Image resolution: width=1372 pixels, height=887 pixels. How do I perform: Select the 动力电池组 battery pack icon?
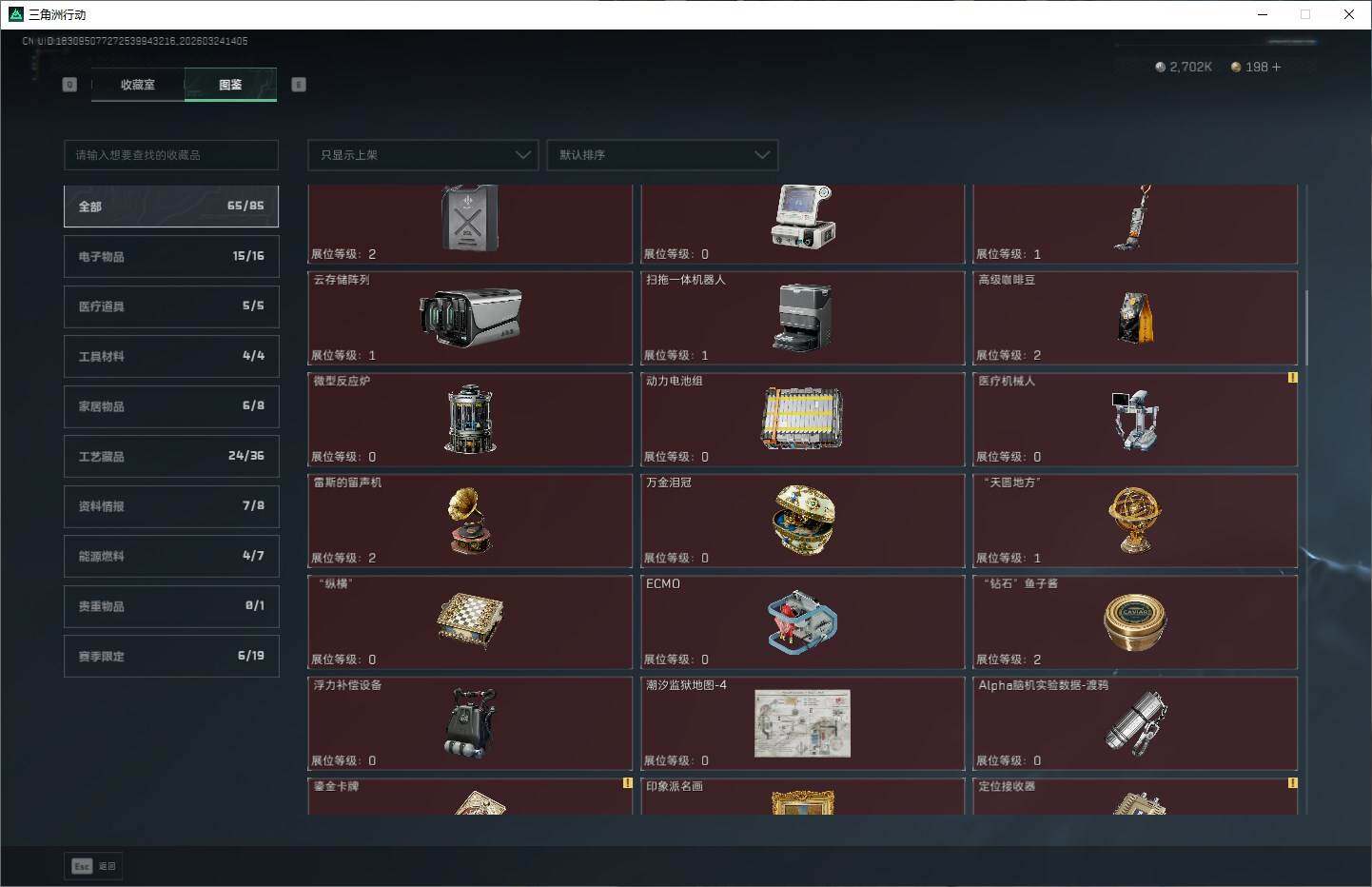(x=803, y=419)
